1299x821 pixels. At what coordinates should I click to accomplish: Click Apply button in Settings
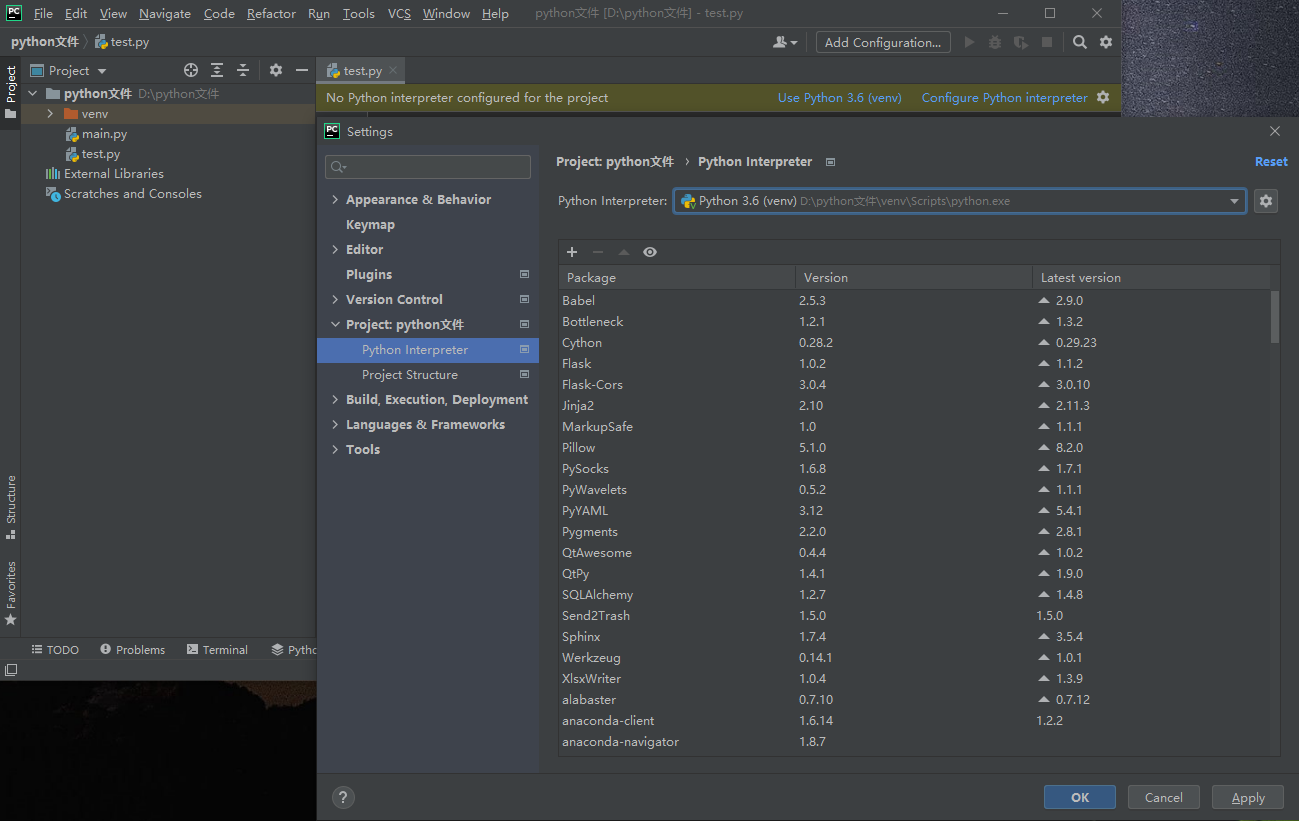1248,797
